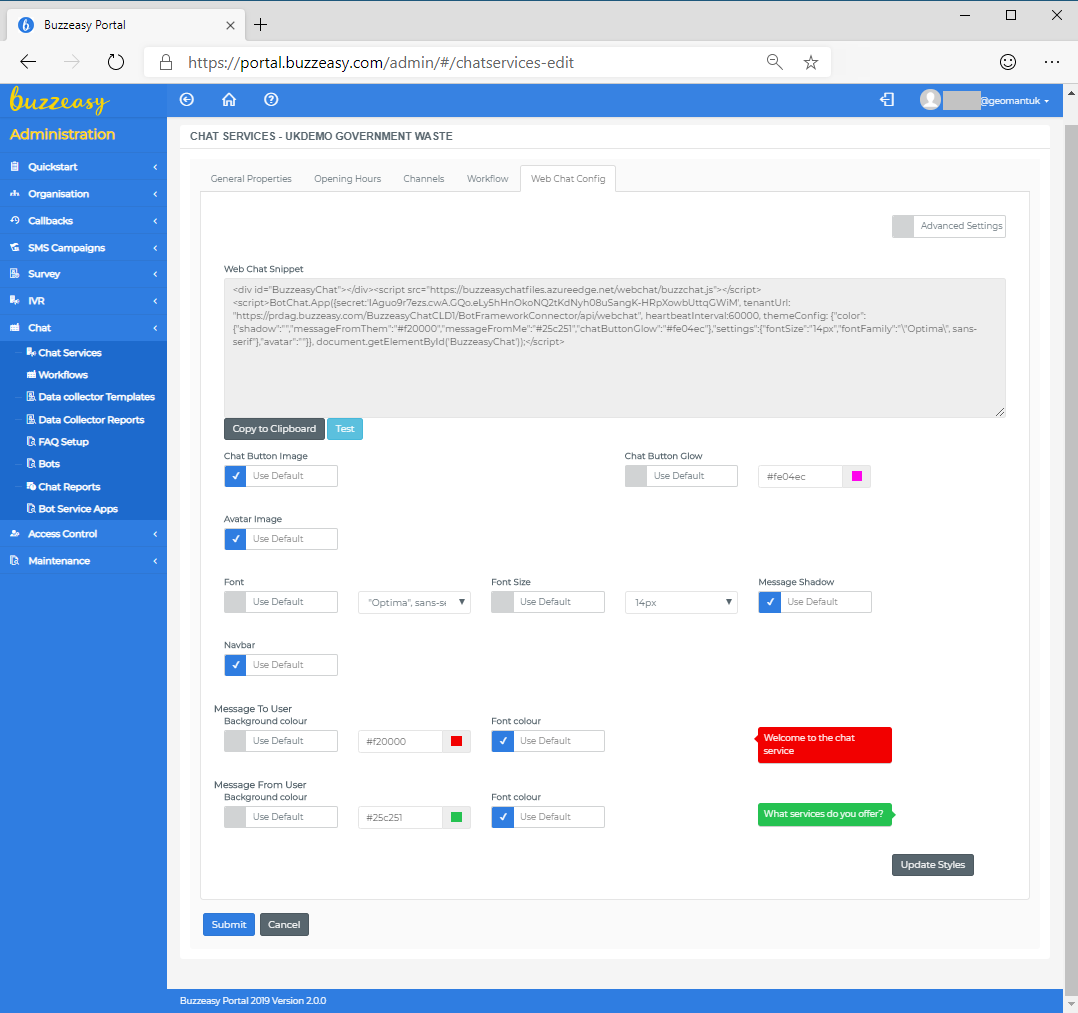
Task: Click the user avatar icon
Action: pyautogui.click(x=930, y=100)
